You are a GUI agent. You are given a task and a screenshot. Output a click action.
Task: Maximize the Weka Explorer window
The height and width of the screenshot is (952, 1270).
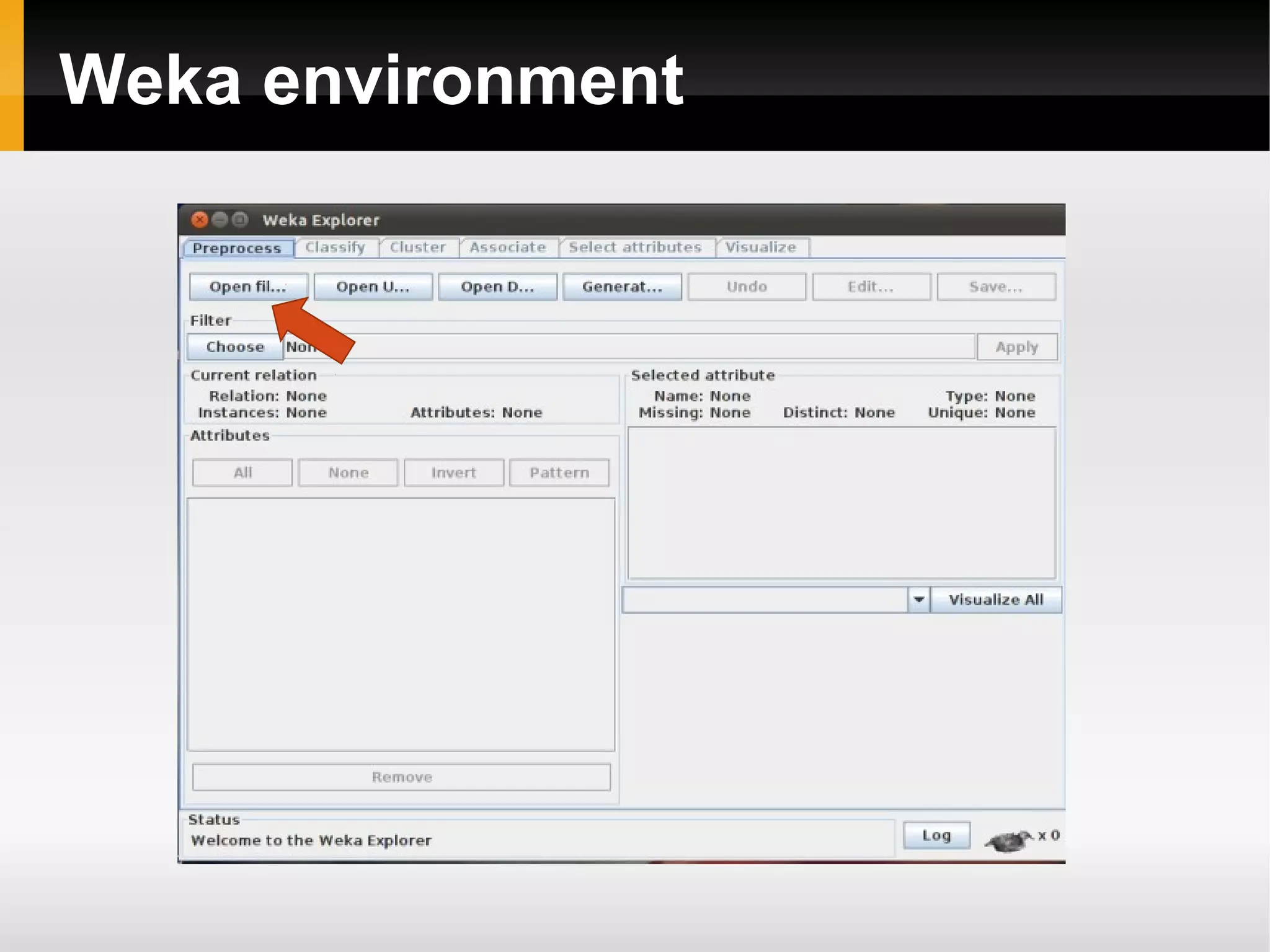(240, 220)
